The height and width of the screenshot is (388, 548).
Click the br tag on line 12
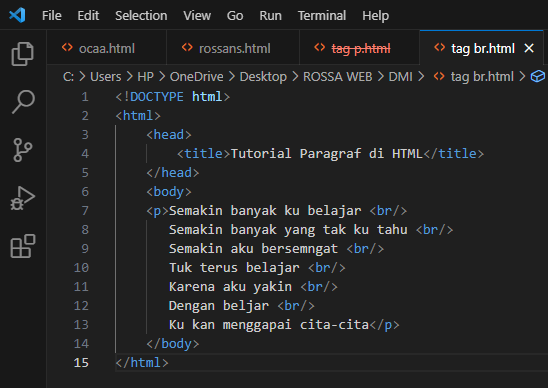[x=296, y=306]
